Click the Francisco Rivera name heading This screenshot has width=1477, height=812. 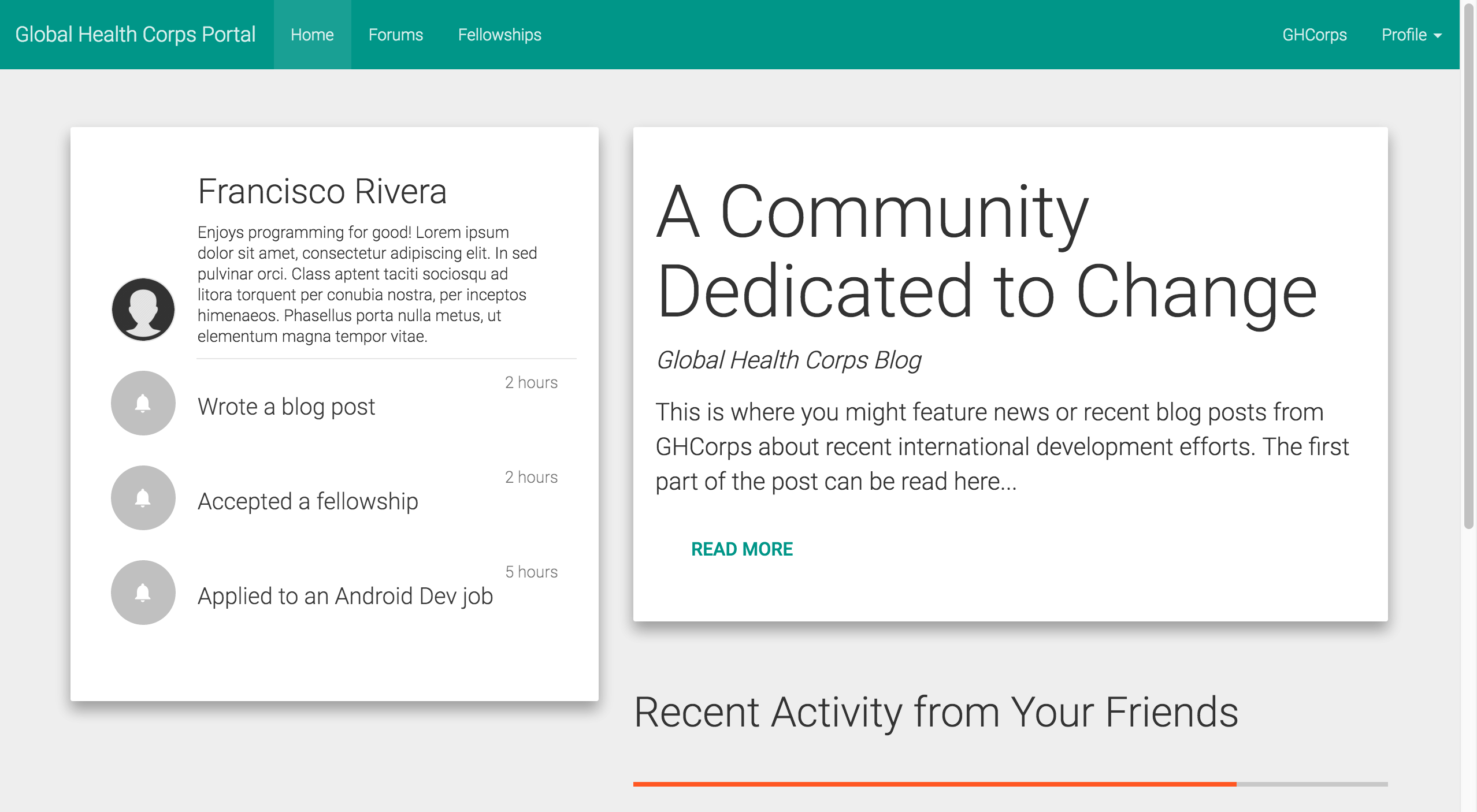(322, 191)
